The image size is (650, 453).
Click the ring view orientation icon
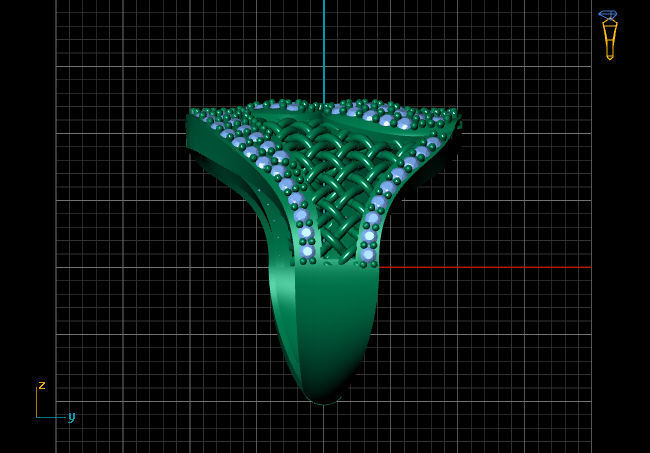[609, 35]
